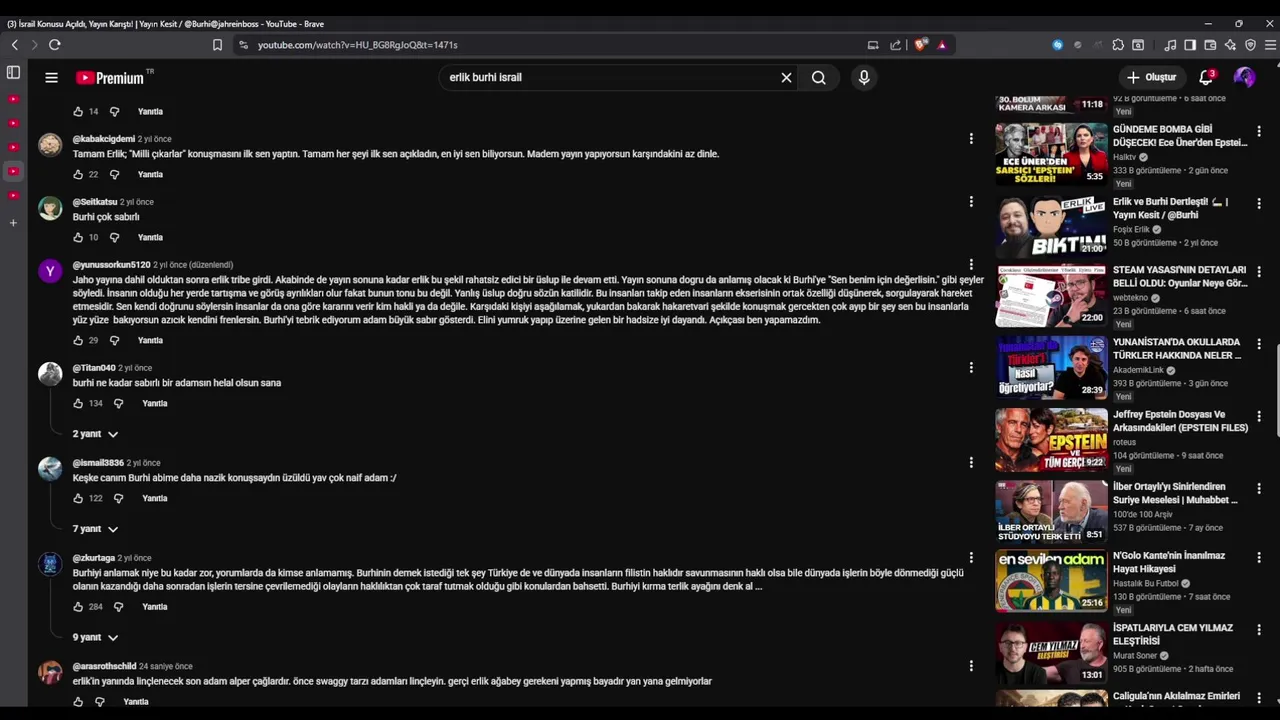Like @Titan040's comment with 134 likes
The image size is (1280, 720).
coord(78,403)
